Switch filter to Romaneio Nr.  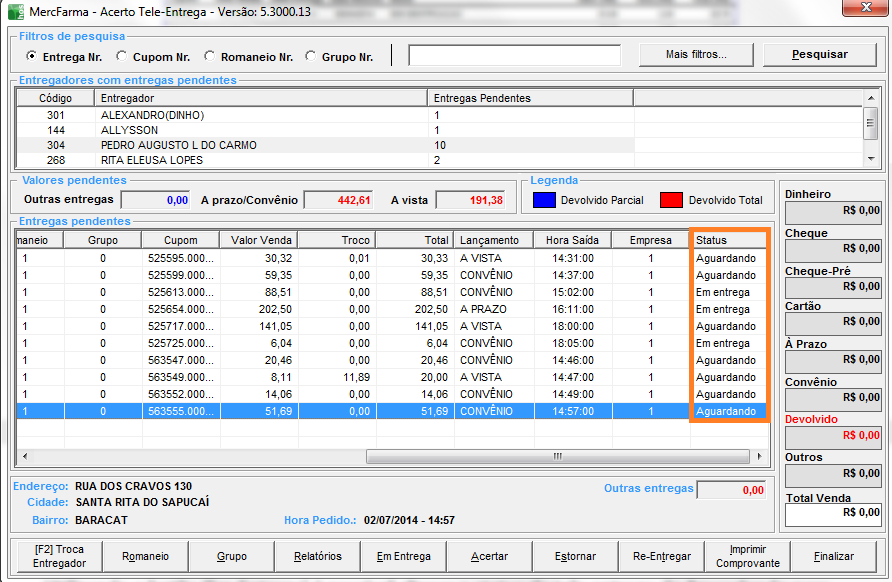coord(210,57)
